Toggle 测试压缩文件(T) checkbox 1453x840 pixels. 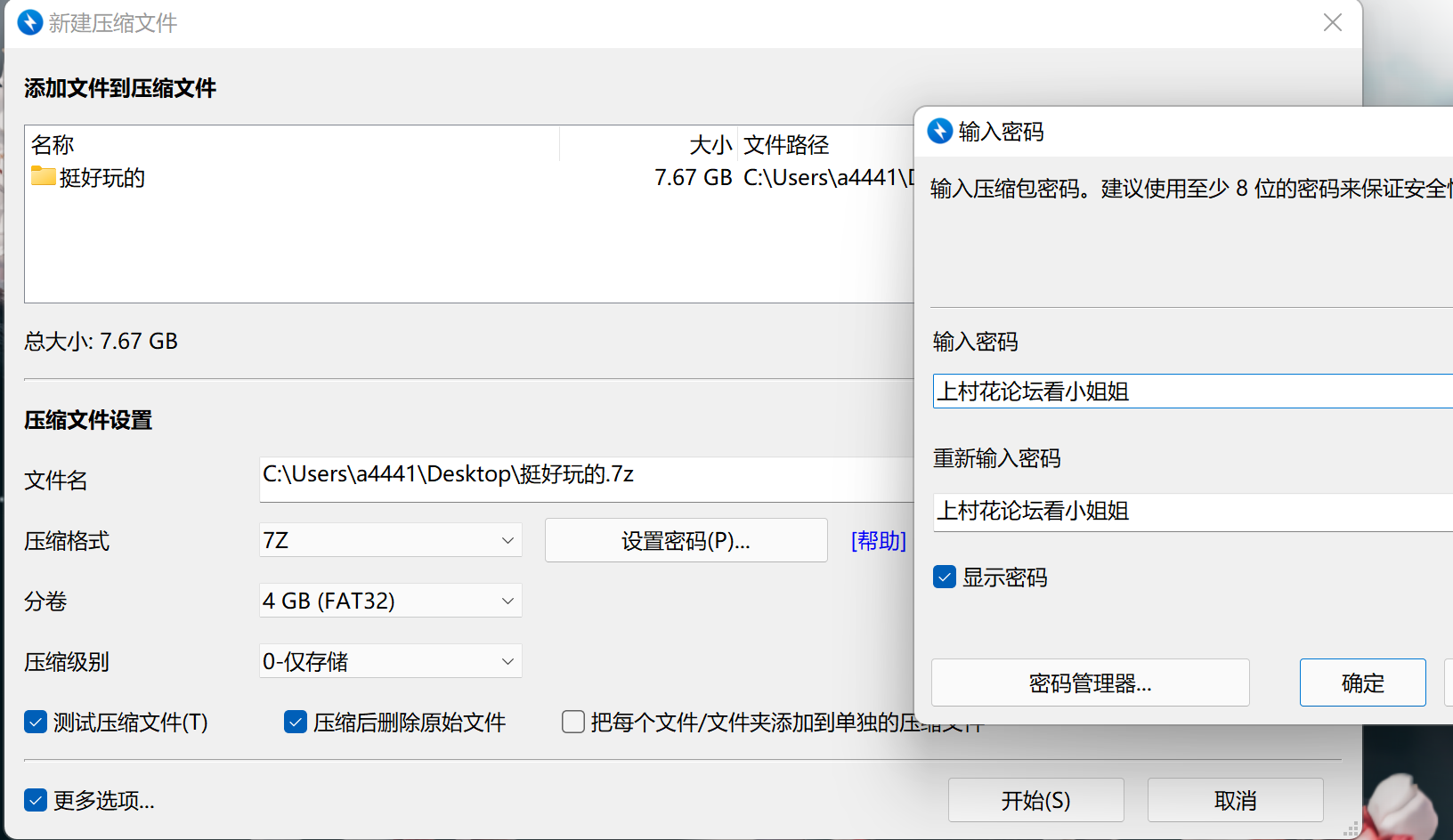36,722
